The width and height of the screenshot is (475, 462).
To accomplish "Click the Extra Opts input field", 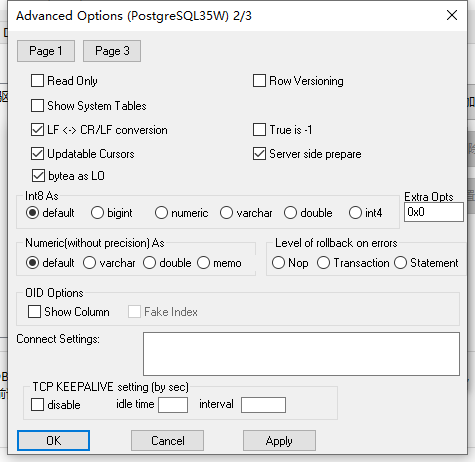I will click(x=434, y=212).
